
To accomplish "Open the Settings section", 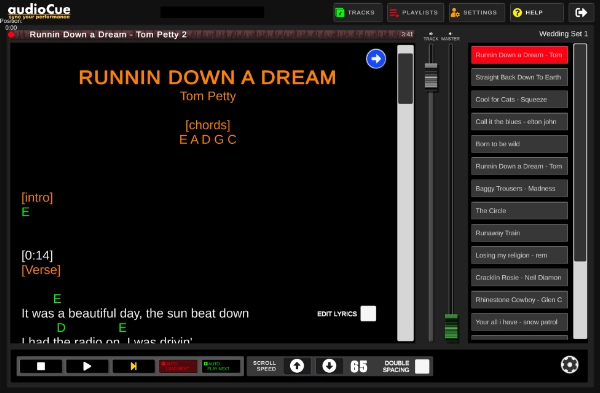I will [x=476, y=13].
